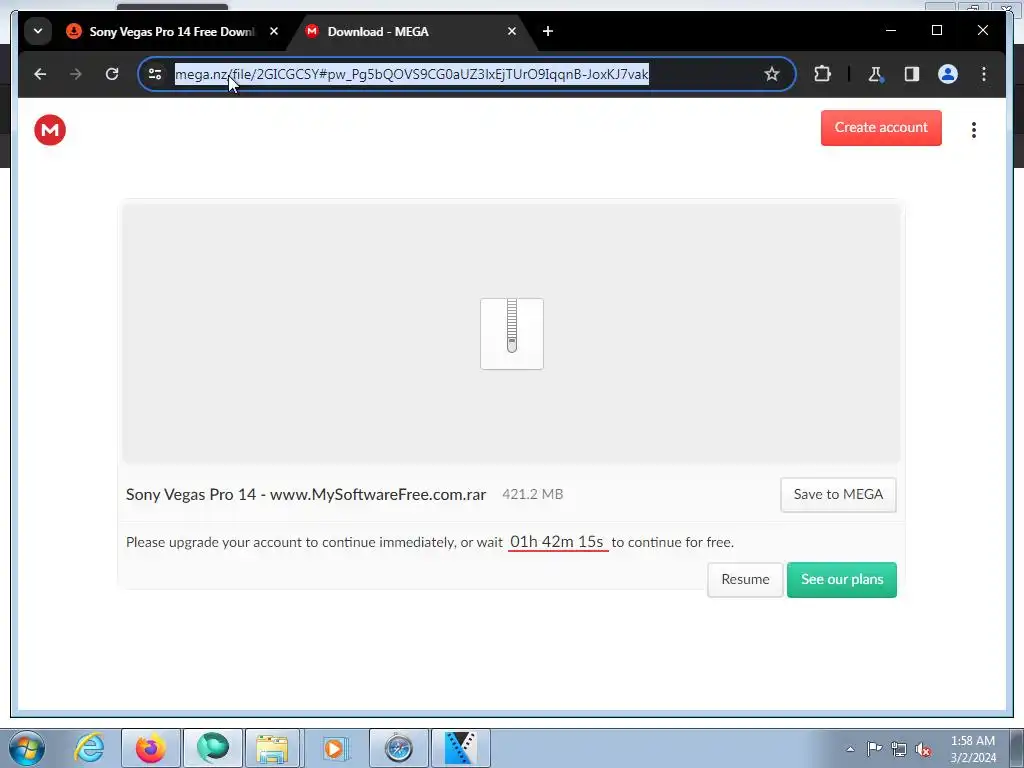Reload the MEGA download page

coord(112,74)
